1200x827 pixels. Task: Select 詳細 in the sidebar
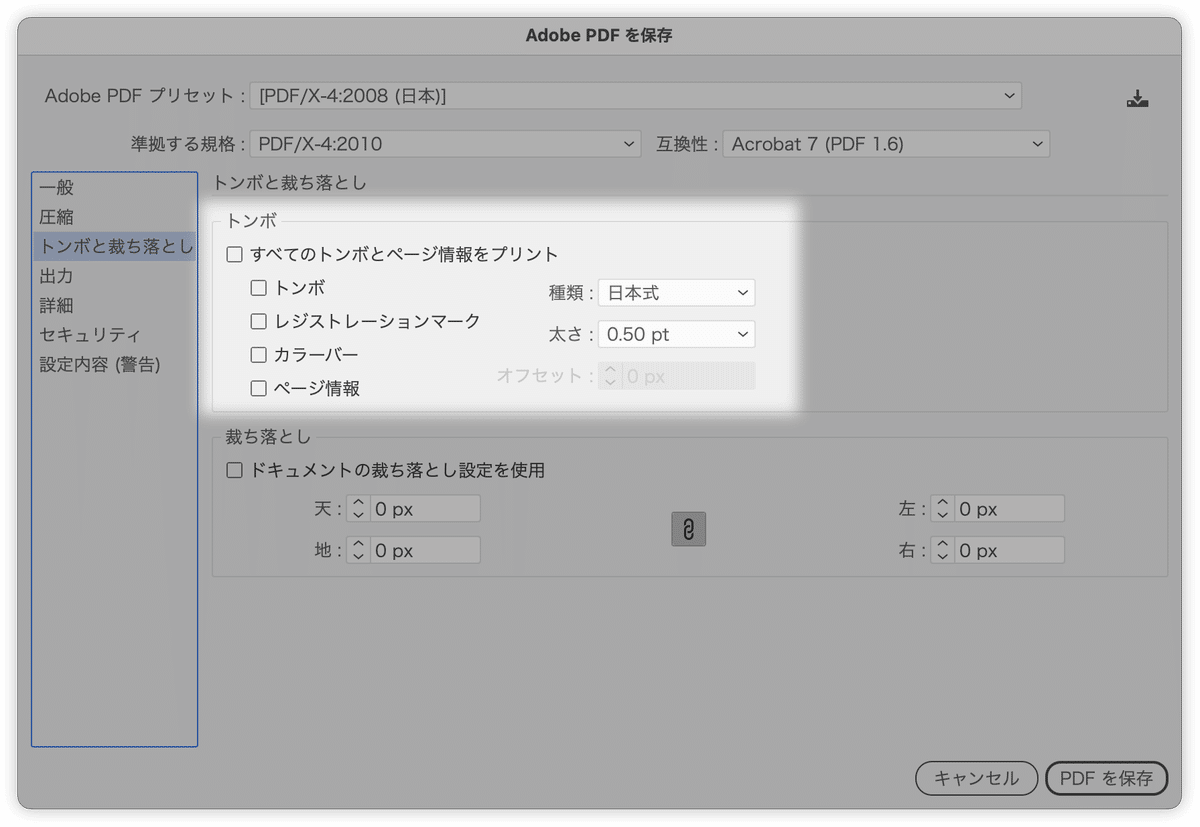point(114,305)
